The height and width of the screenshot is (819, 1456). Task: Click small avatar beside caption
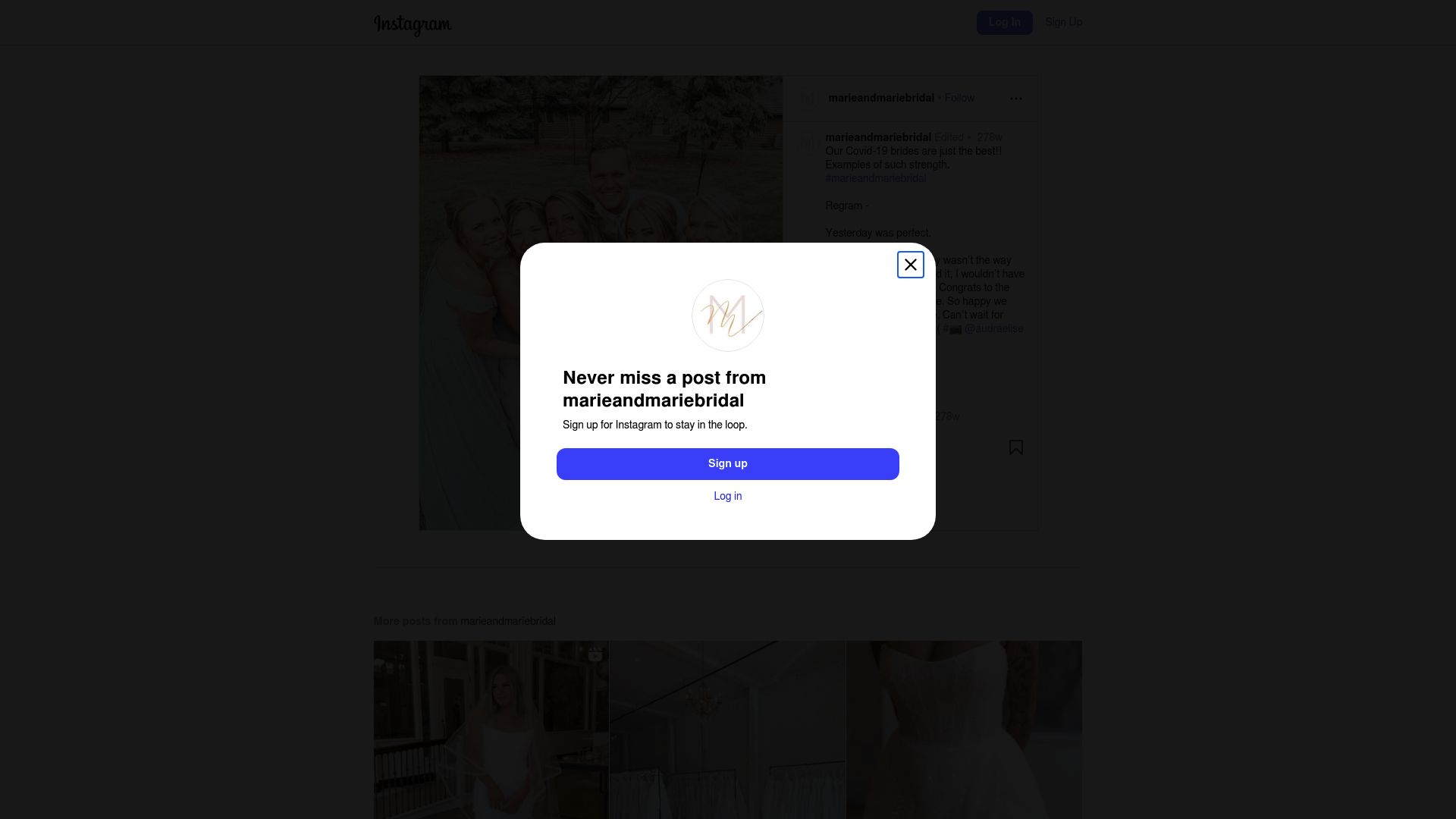(x=807, y=141)
